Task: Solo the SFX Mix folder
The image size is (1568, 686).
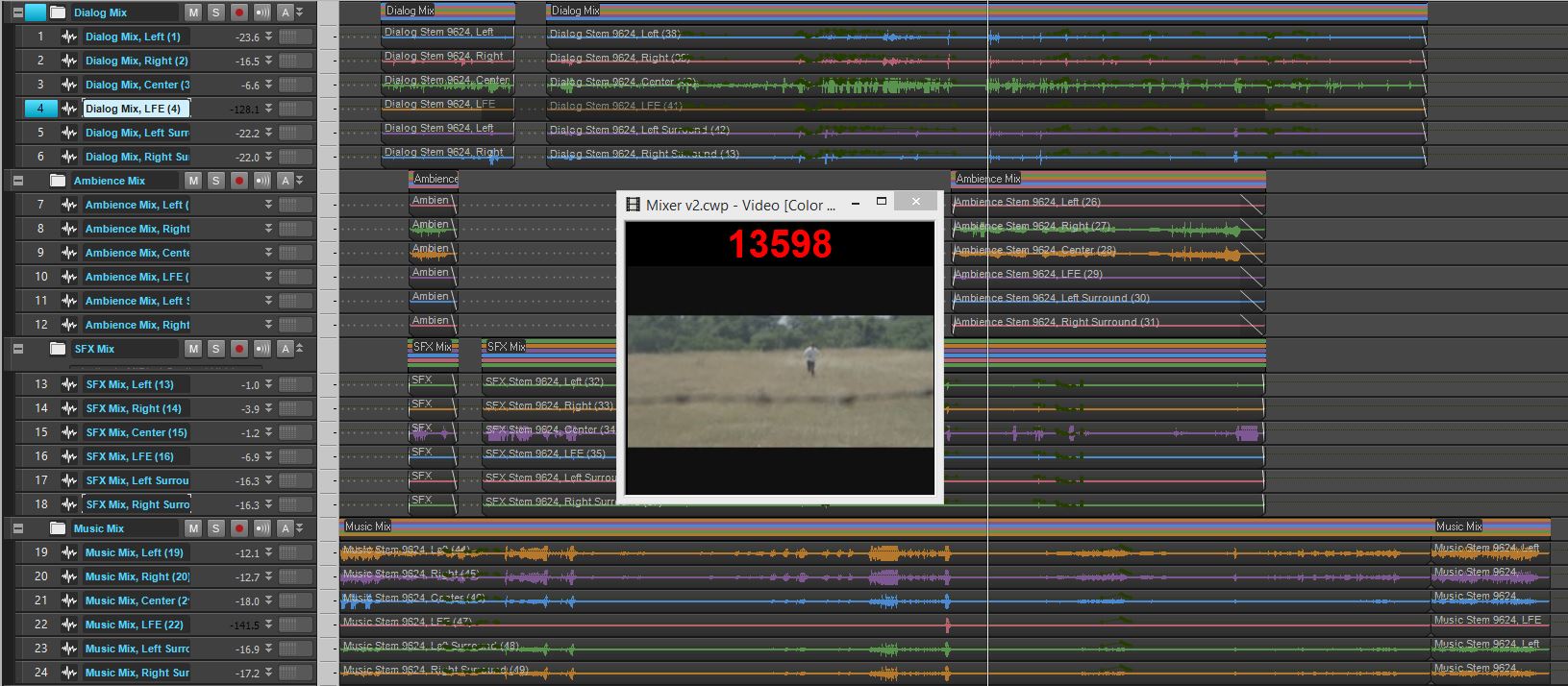Action: tap(215, 349)
